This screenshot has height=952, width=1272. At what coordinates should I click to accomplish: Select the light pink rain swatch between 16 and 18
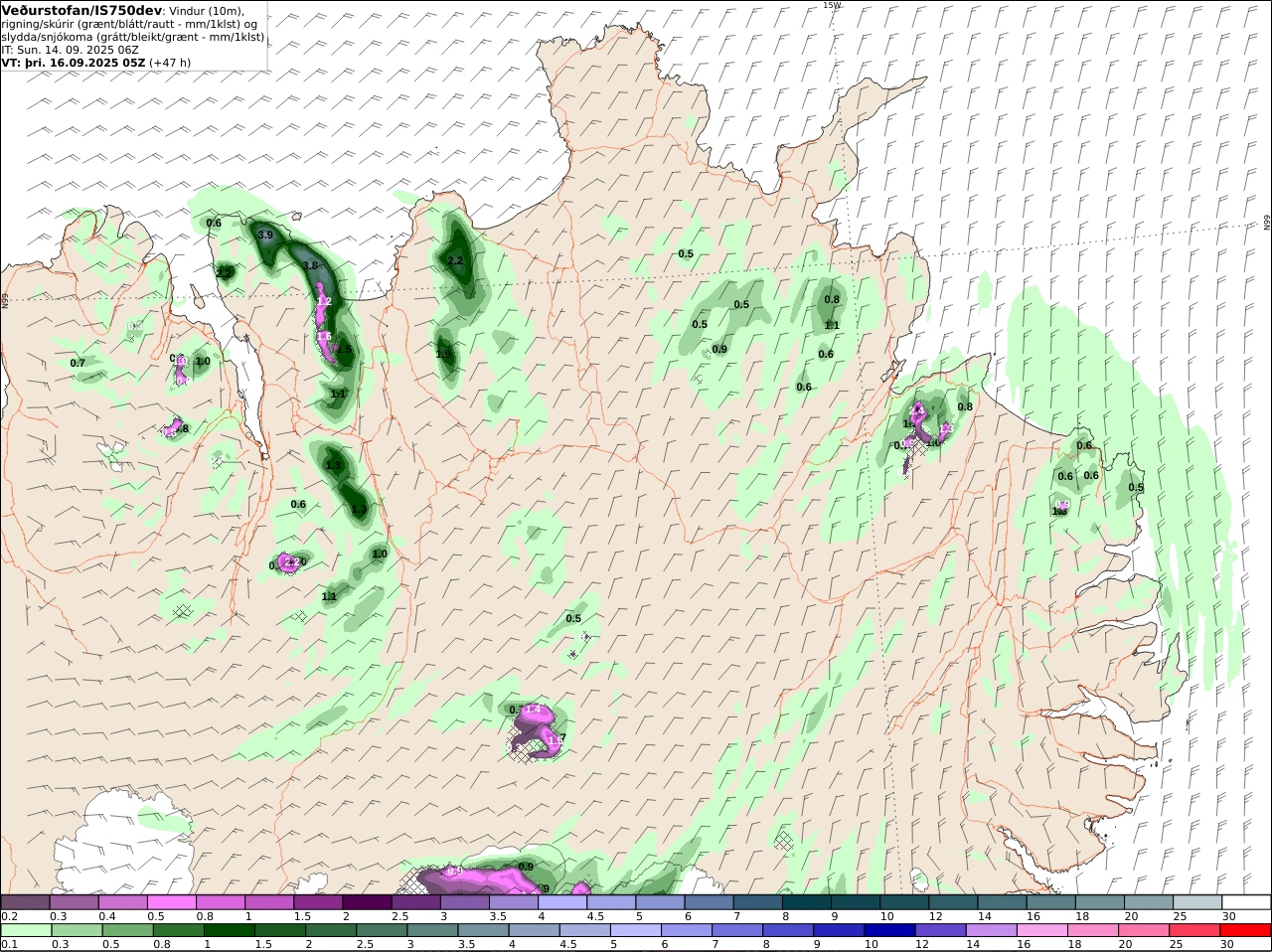[1043, 930]
